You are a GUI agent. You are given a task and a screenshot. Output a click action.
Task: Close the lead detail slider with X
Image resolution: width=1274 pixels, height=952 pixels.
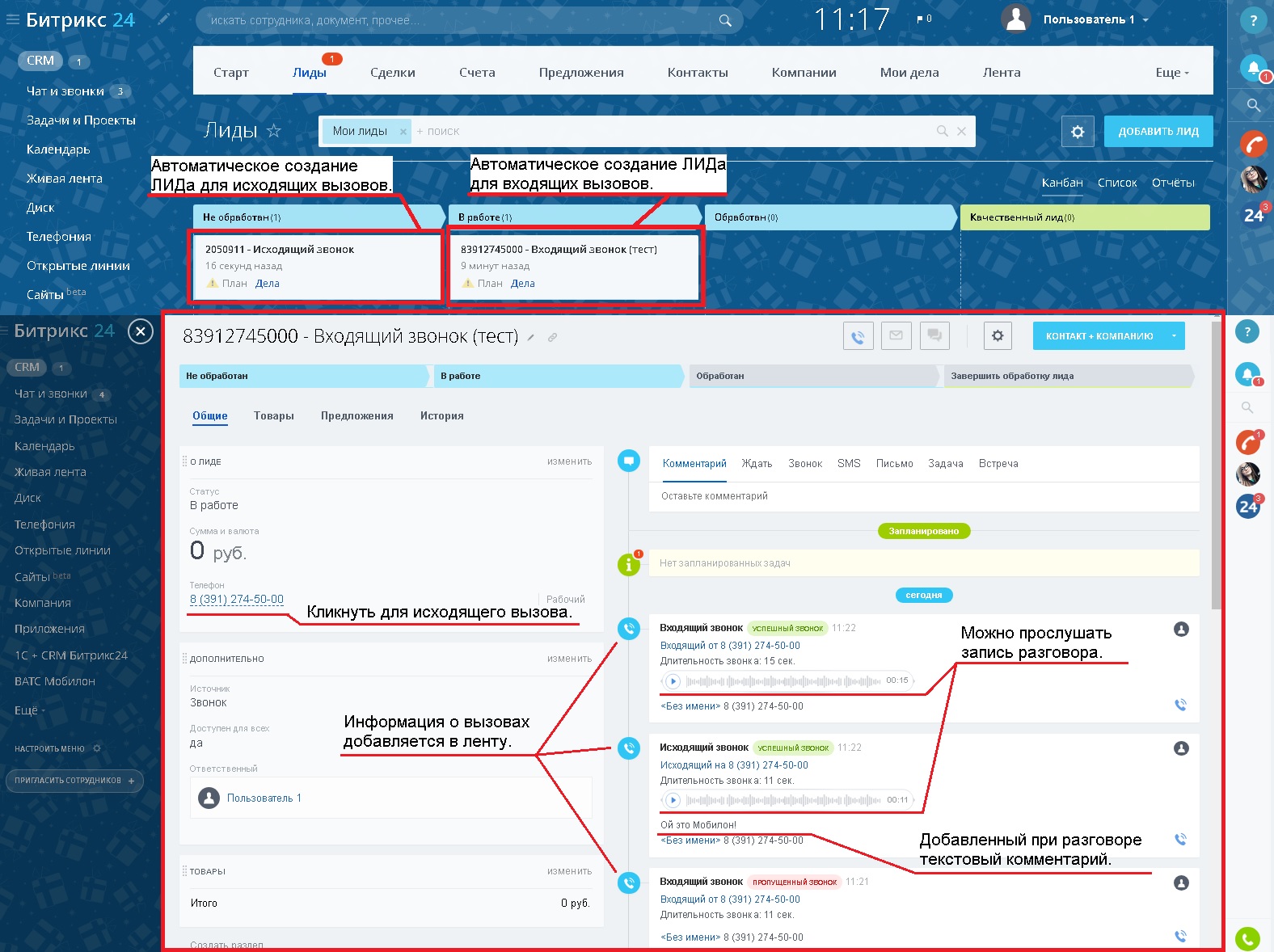(x=141, y=331)
